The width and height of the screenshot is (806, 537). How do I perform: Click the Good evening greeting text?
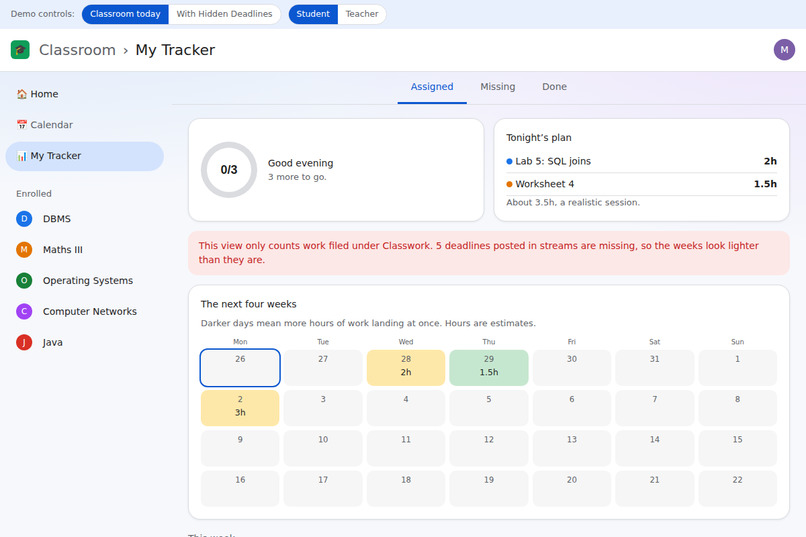300,163
